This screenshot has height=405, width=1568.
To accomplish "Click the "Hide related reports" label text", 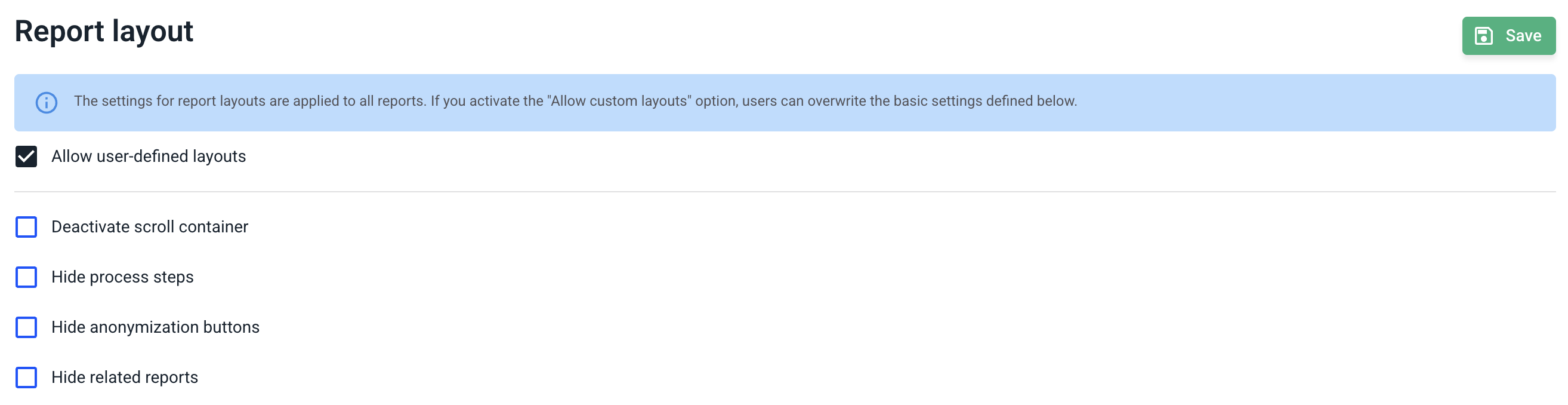I will [x=125, y=378].
